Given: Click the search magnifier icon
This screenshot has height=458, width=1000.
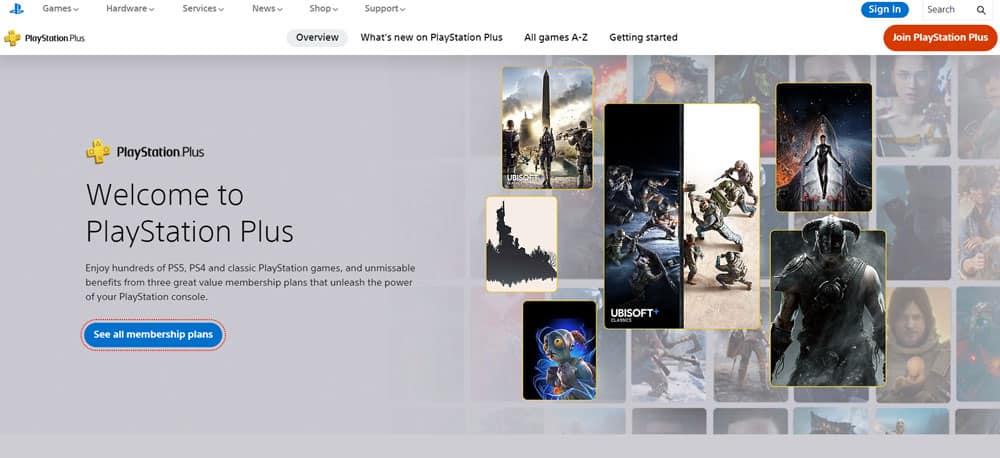Looking at the screenshot, I should pos(981,10).
